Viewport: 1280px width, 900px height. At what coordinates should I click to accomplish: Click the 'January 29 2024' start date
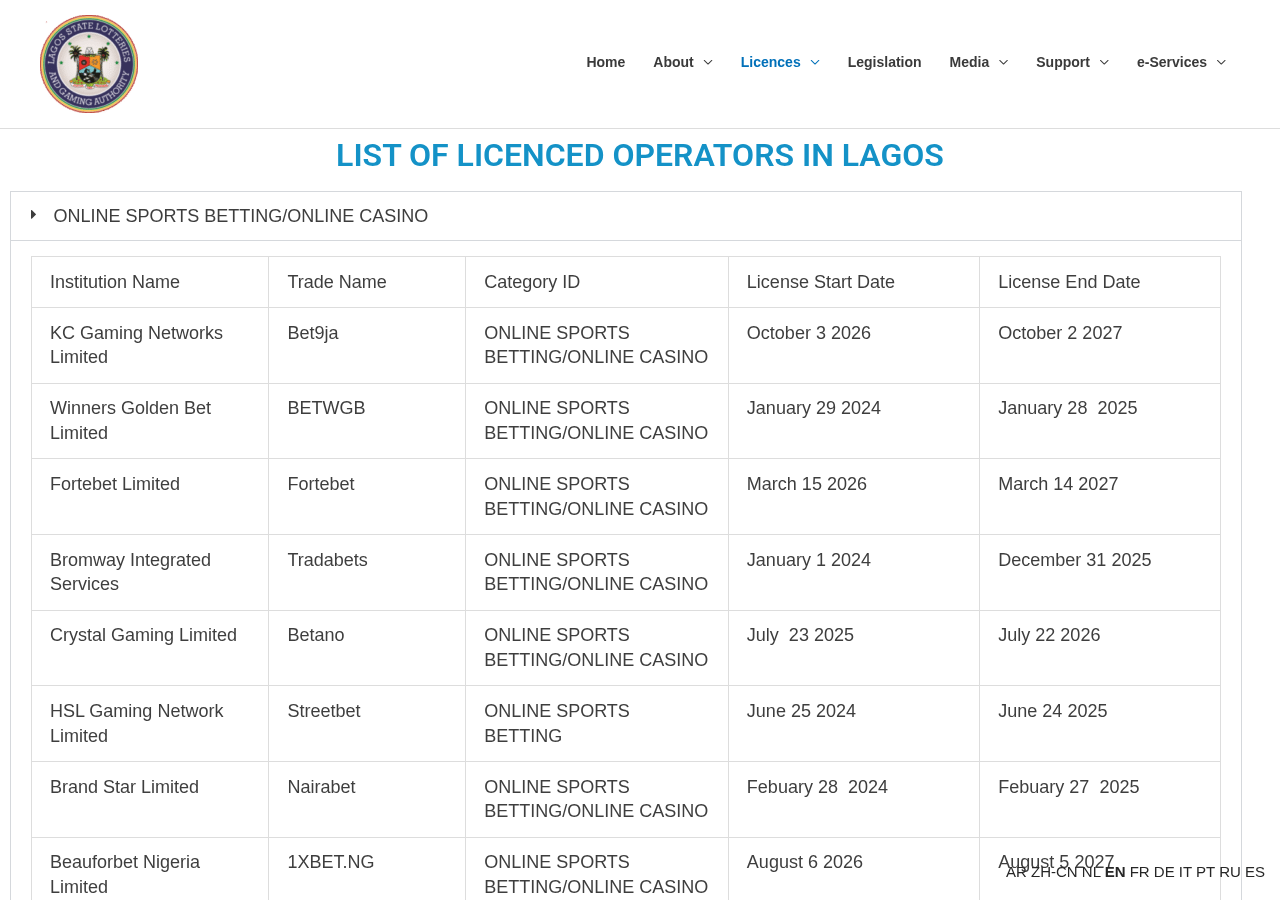[x=814, y=408]
